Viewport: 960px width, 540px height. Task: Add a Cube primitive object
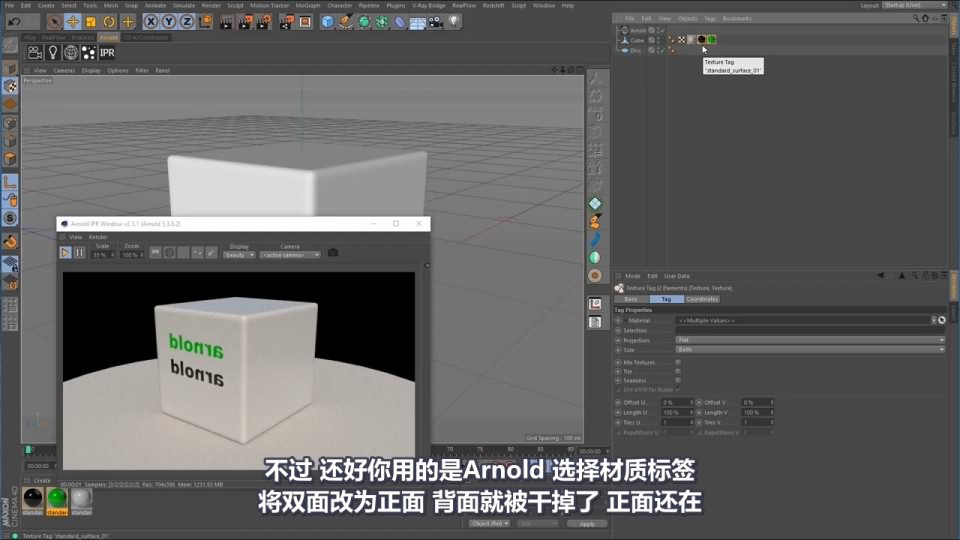click(x=328, y=22)
